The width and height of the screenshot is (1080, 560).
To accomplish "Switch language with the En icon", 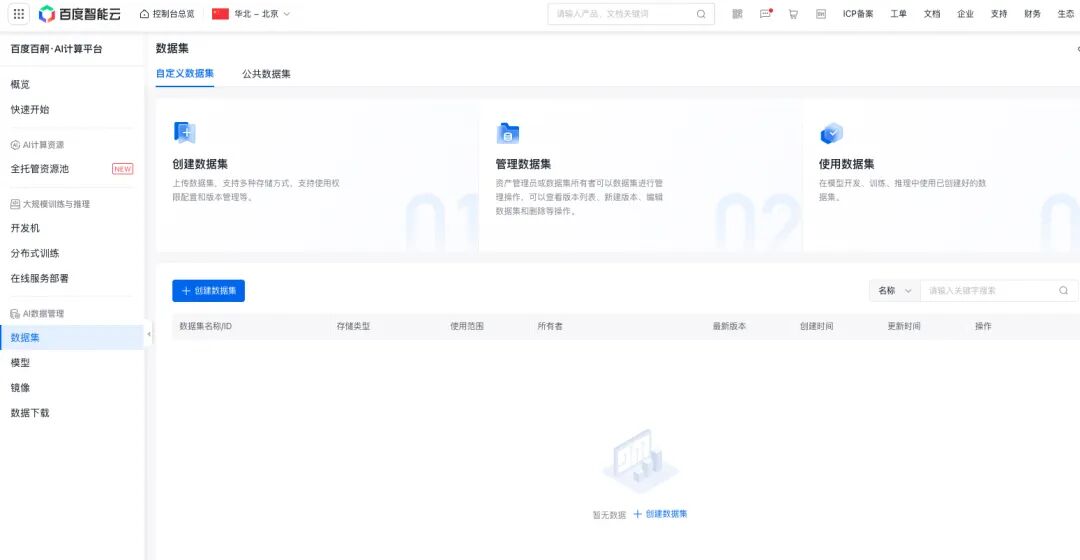I will point(821,14).
